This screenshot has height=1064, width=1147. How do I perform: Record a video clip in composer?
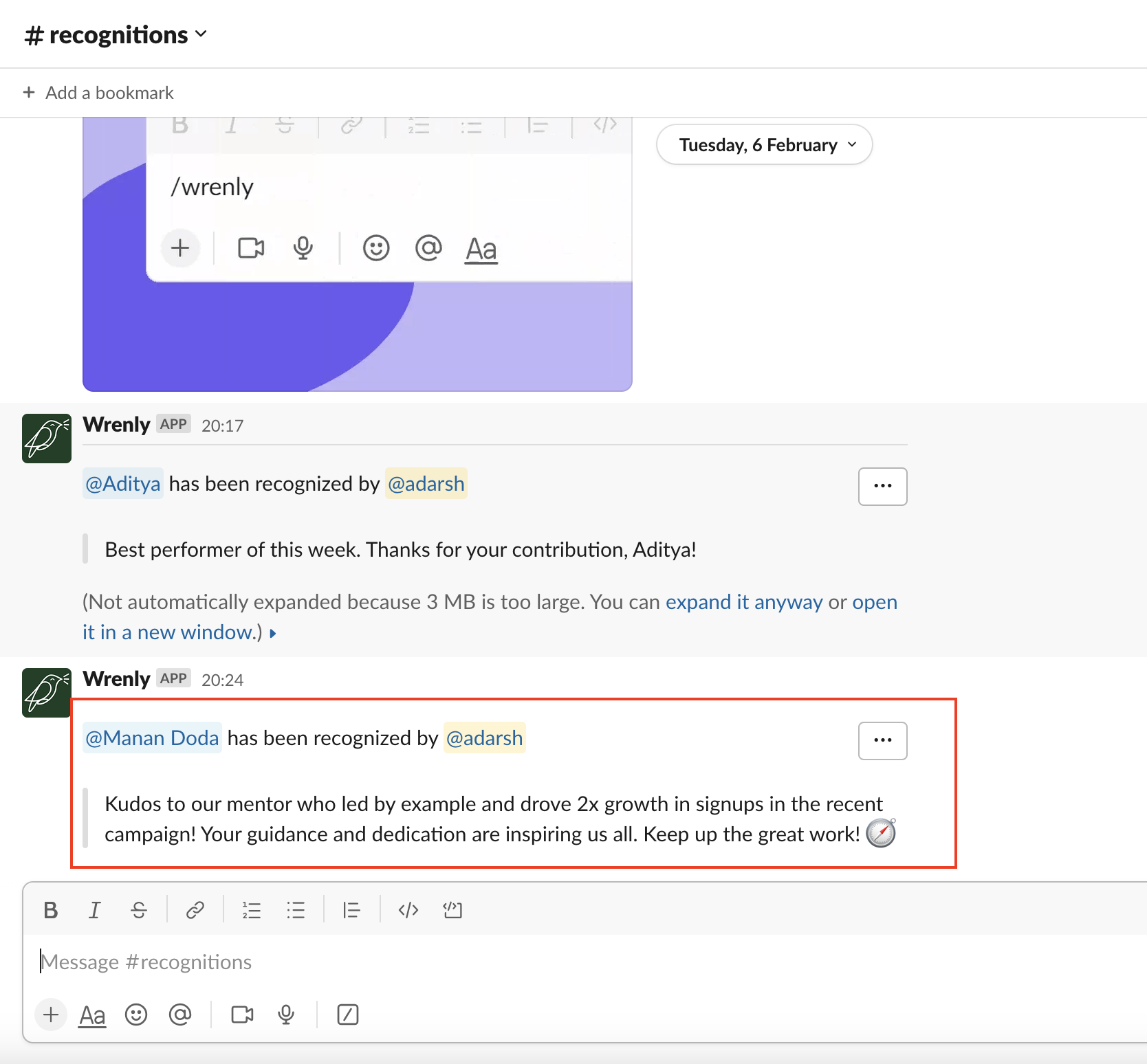click(x=242, y=1015)
